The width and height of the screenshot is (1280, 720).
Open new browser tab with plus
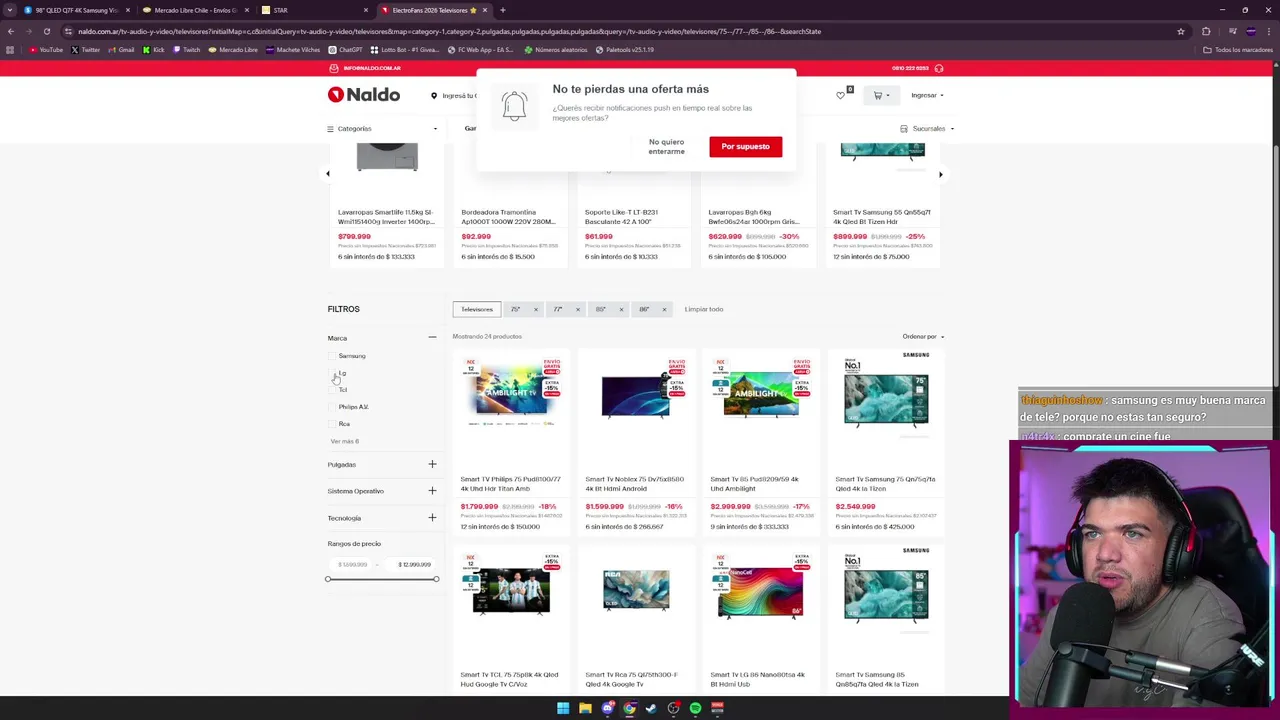click(502, 10)
